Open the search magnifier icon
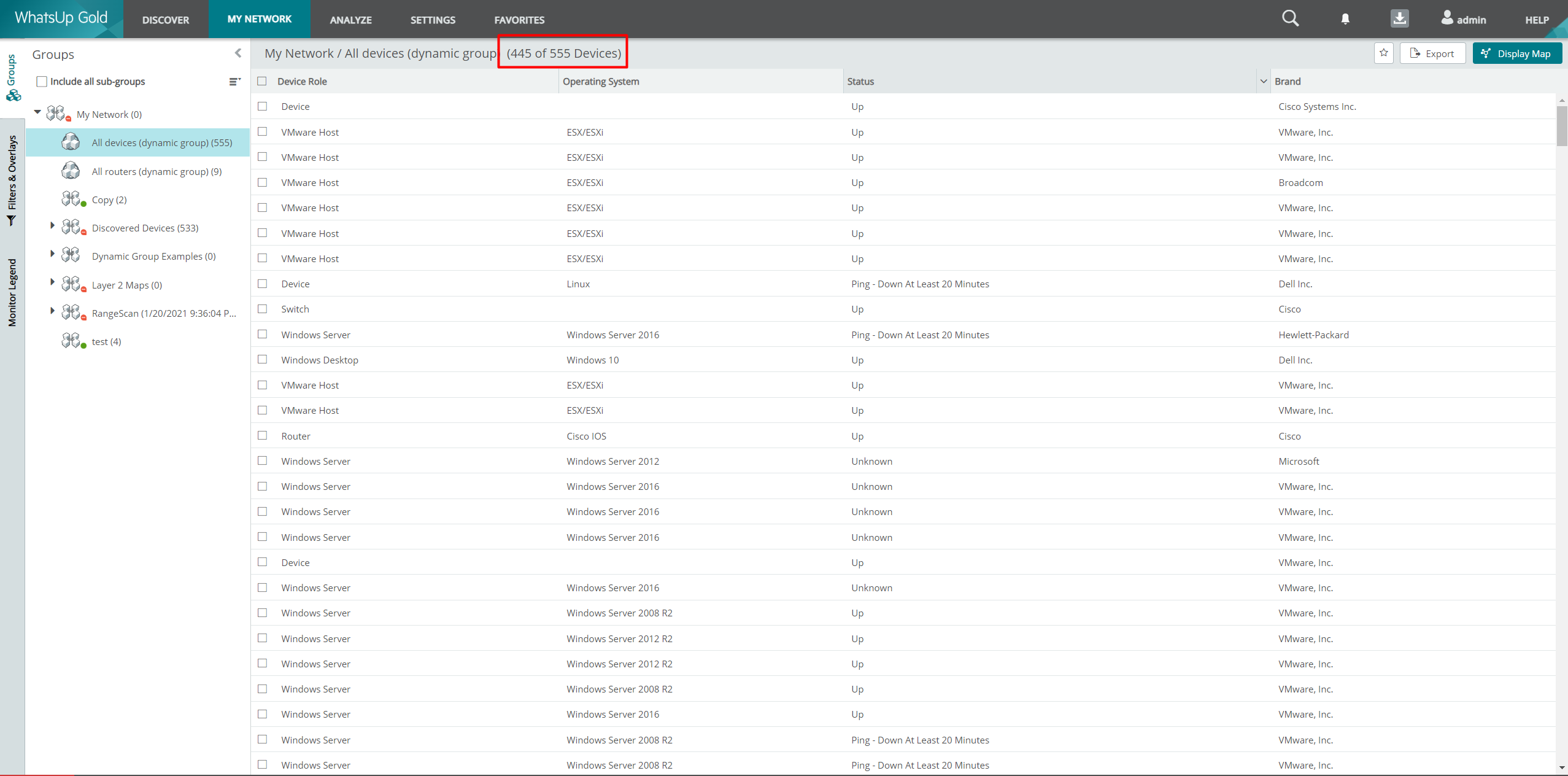The height and width of the screenshot is (776, 1568). (1290, 18)
